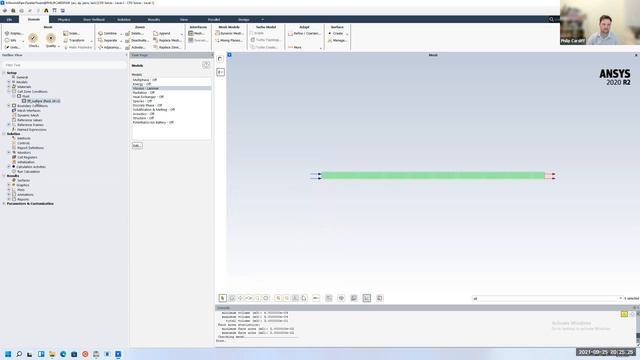Click the ANSYS logo quick-access icon
The image size is (640, 360).
tap(46, 10)
